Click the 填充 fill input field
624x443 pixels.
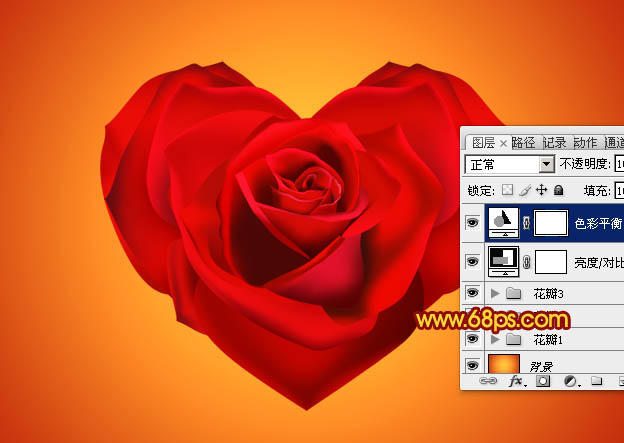tap(619, 190)
